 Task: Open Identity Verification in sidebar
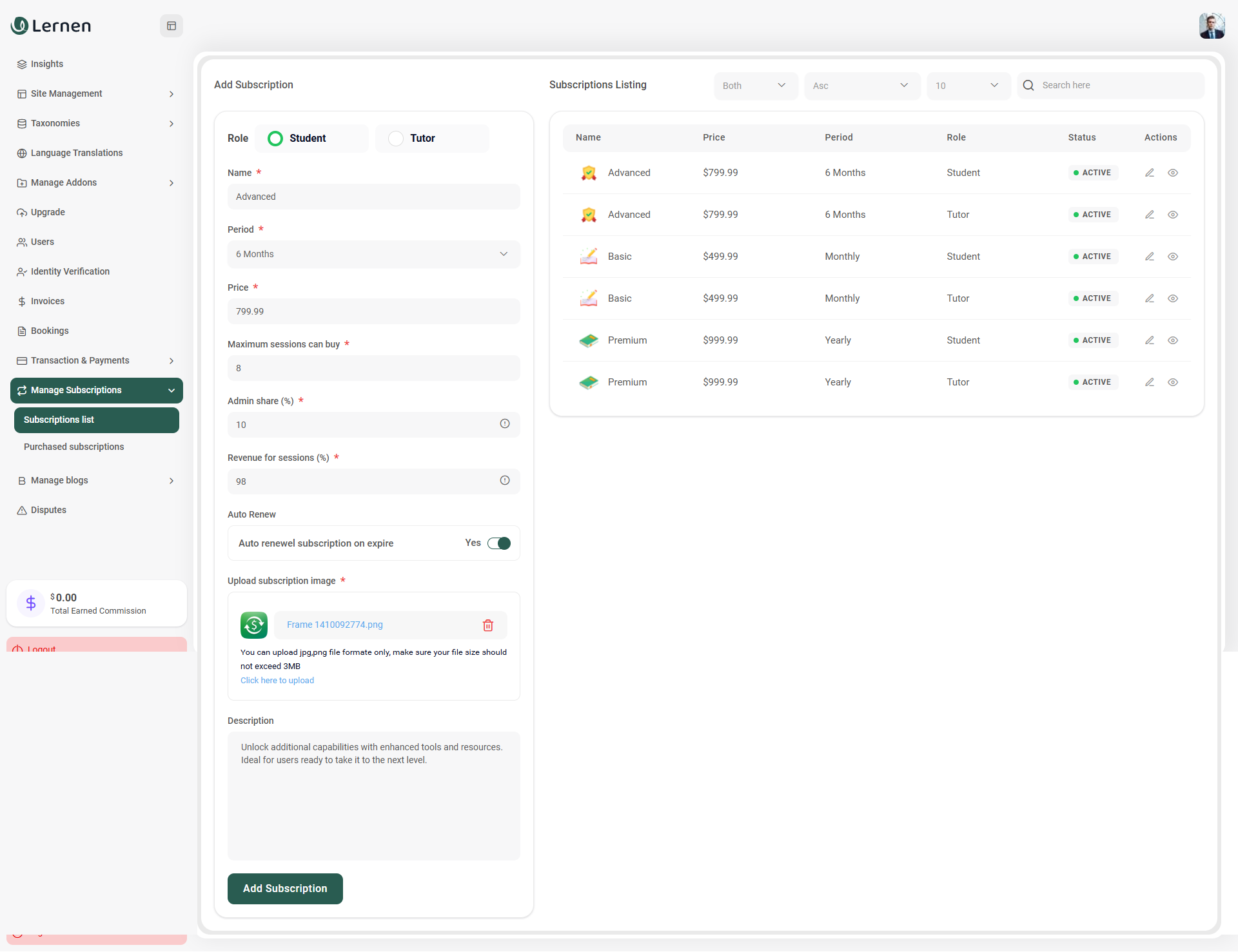[x=70, y=271]
